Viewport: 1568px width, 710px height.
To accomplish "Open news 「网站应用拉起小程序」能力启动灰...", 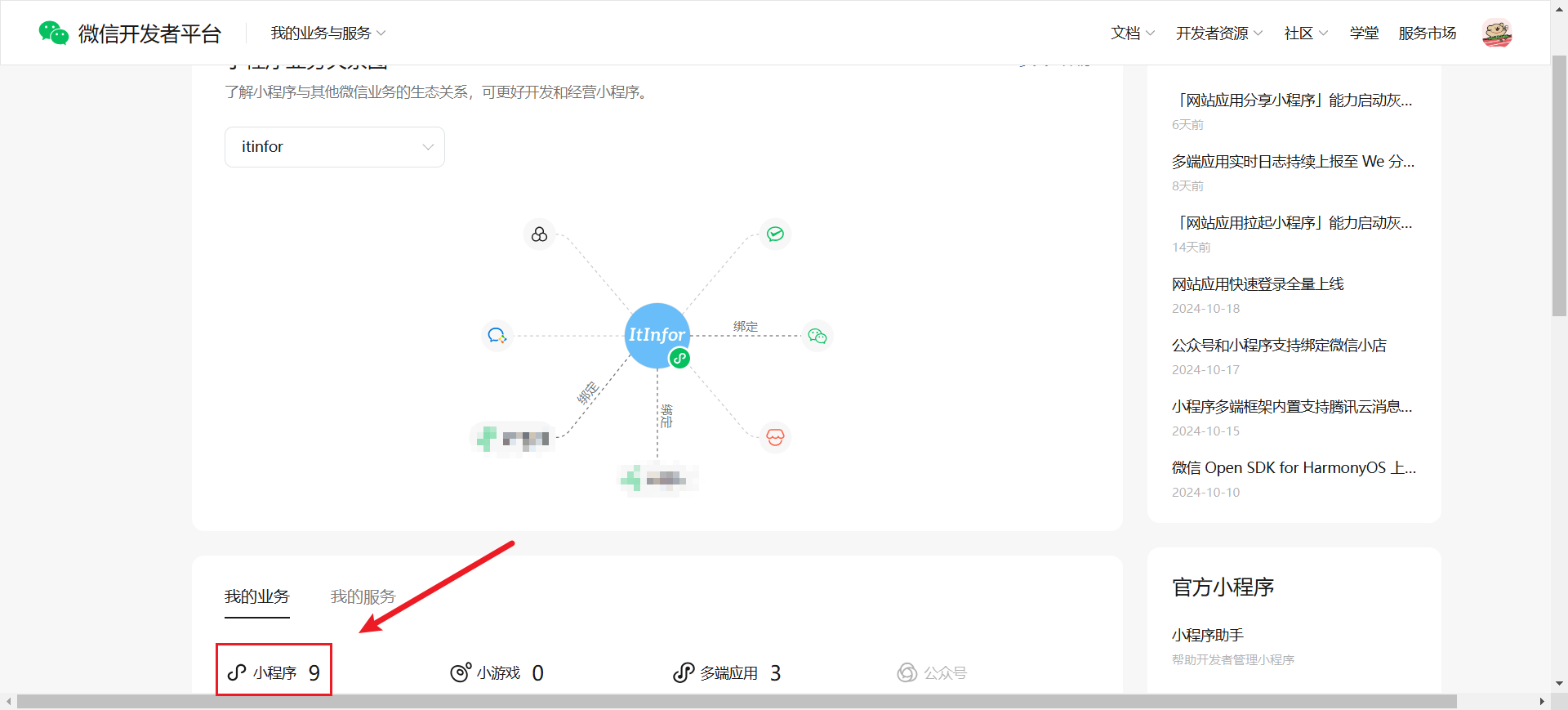I will (x=1292, y=223).
